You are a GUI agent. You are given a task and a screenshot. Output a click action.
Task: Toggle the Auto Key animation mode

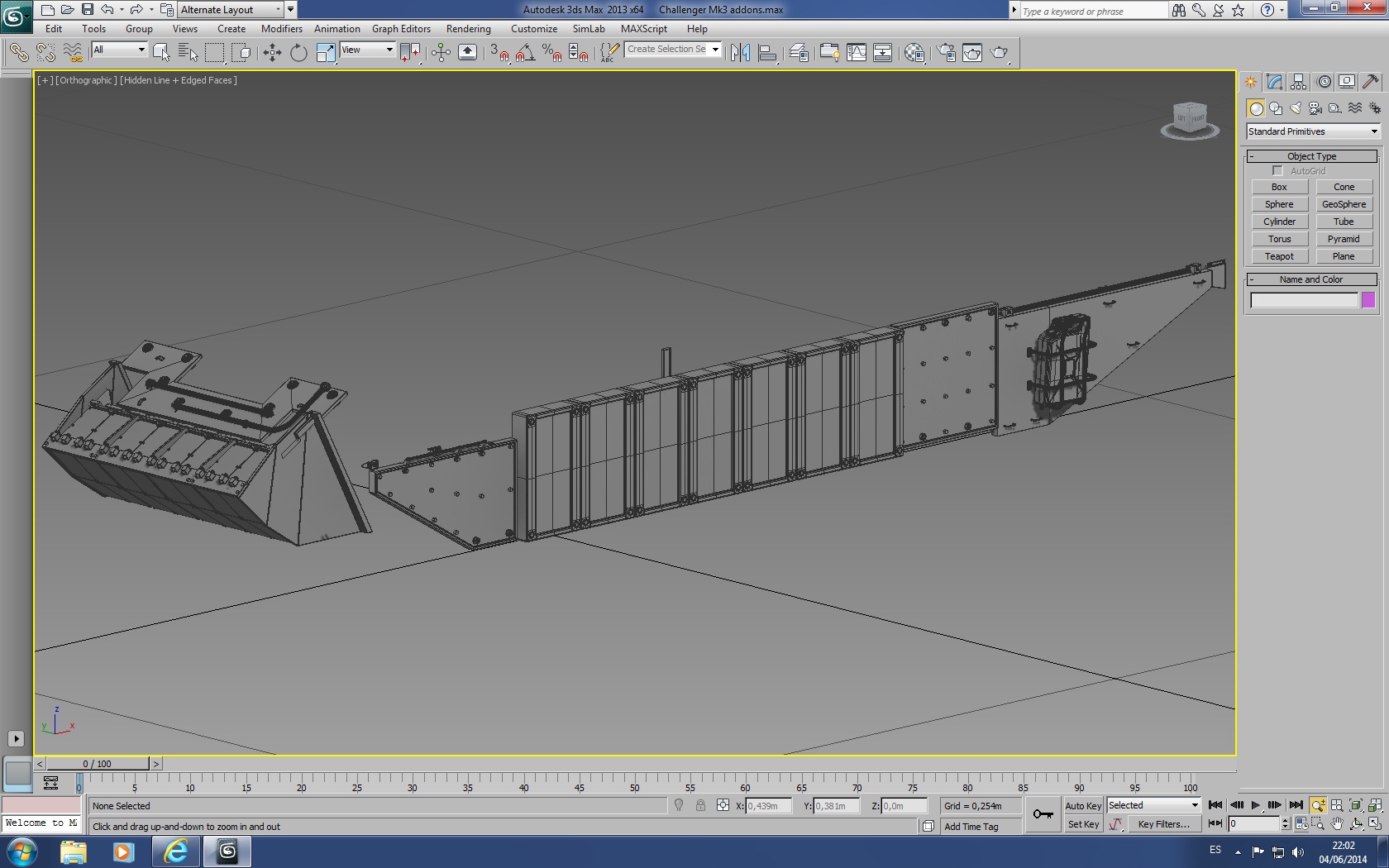coord(1083,806)
